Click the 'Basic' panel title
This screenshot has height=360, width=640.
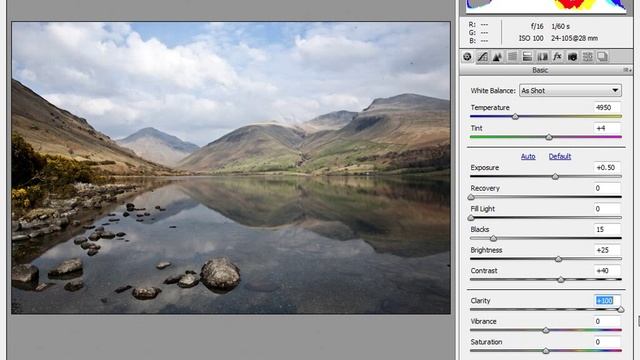(540, 70)
